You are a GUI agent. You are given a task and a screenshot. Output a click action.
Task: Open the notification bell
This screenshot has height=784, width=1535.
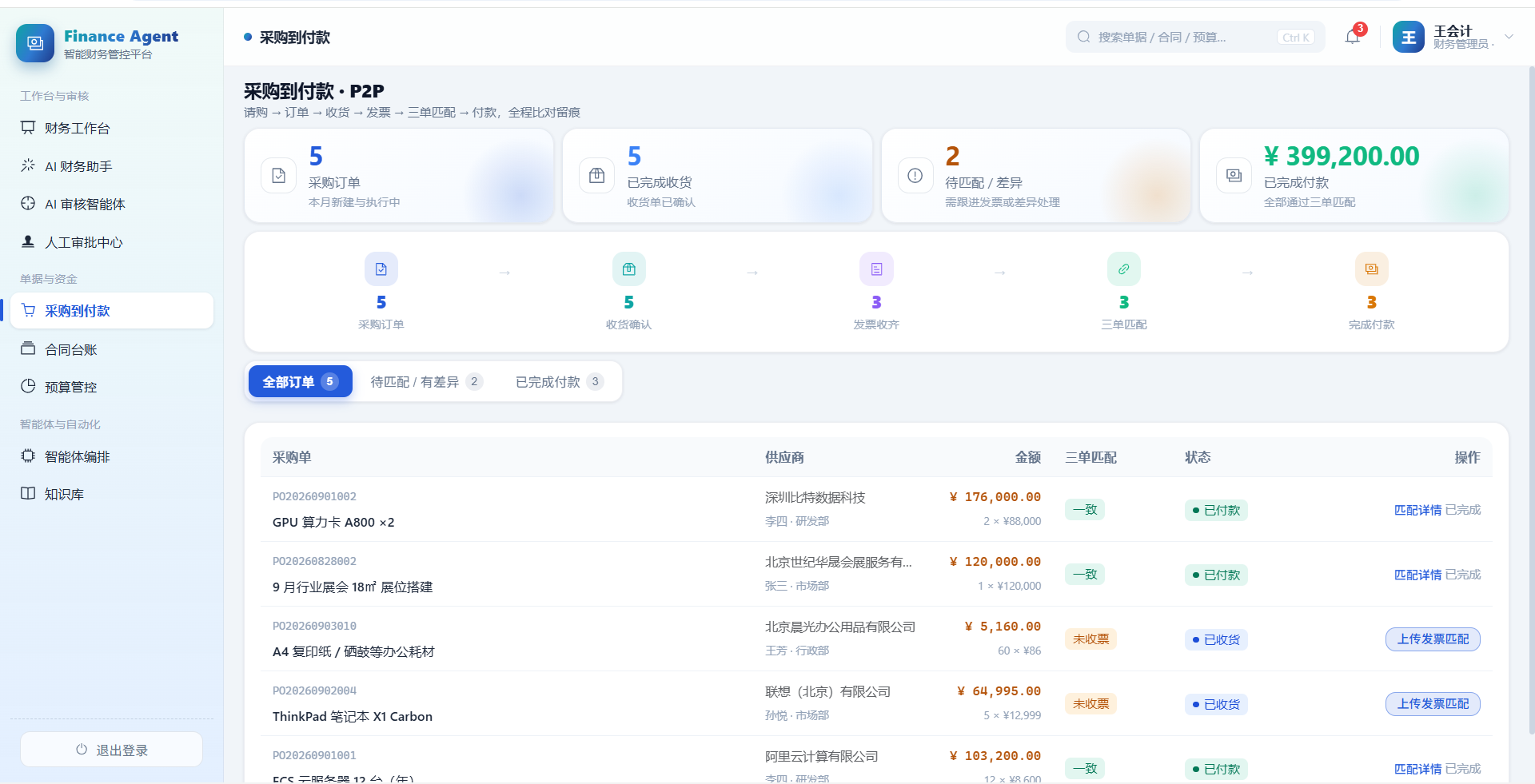point(1353,37)
